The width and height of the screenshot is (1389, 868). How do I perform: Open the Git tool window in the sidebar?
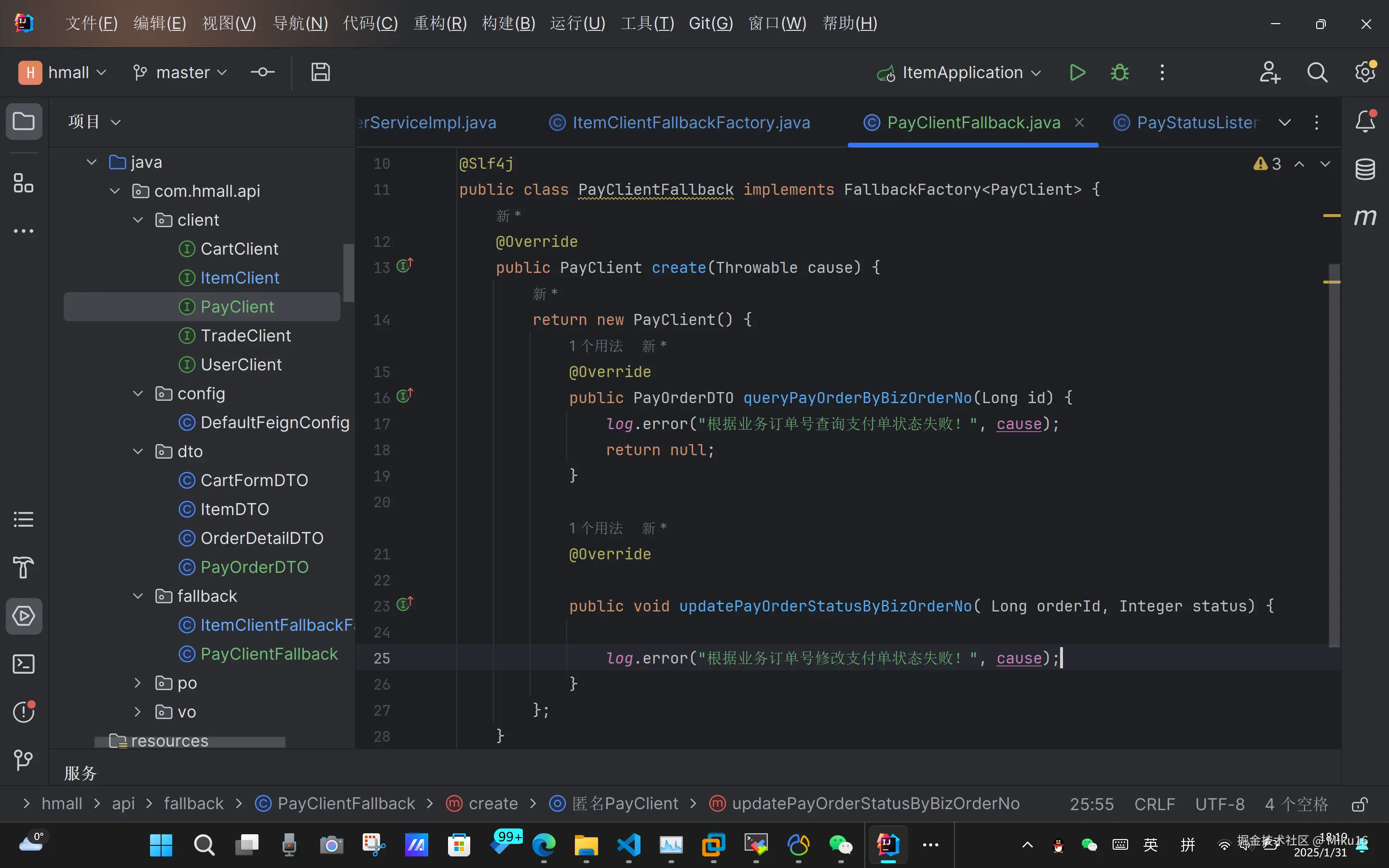pos(24,760)
